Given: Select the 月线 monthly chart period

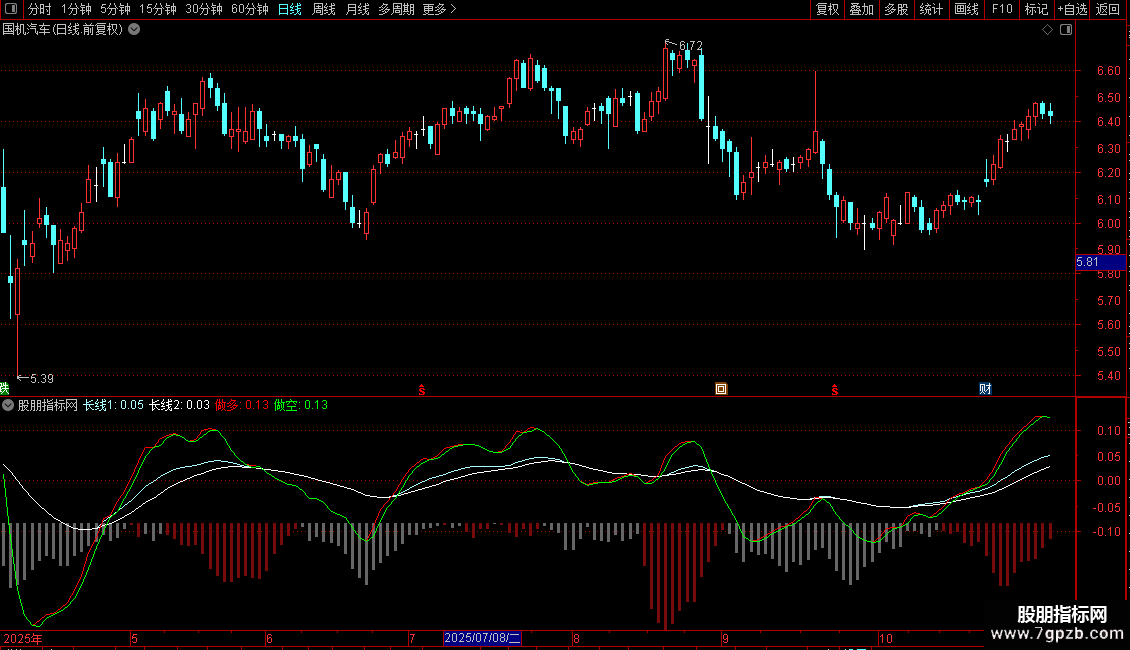Looking at the screenshot, I should (357, 10).
